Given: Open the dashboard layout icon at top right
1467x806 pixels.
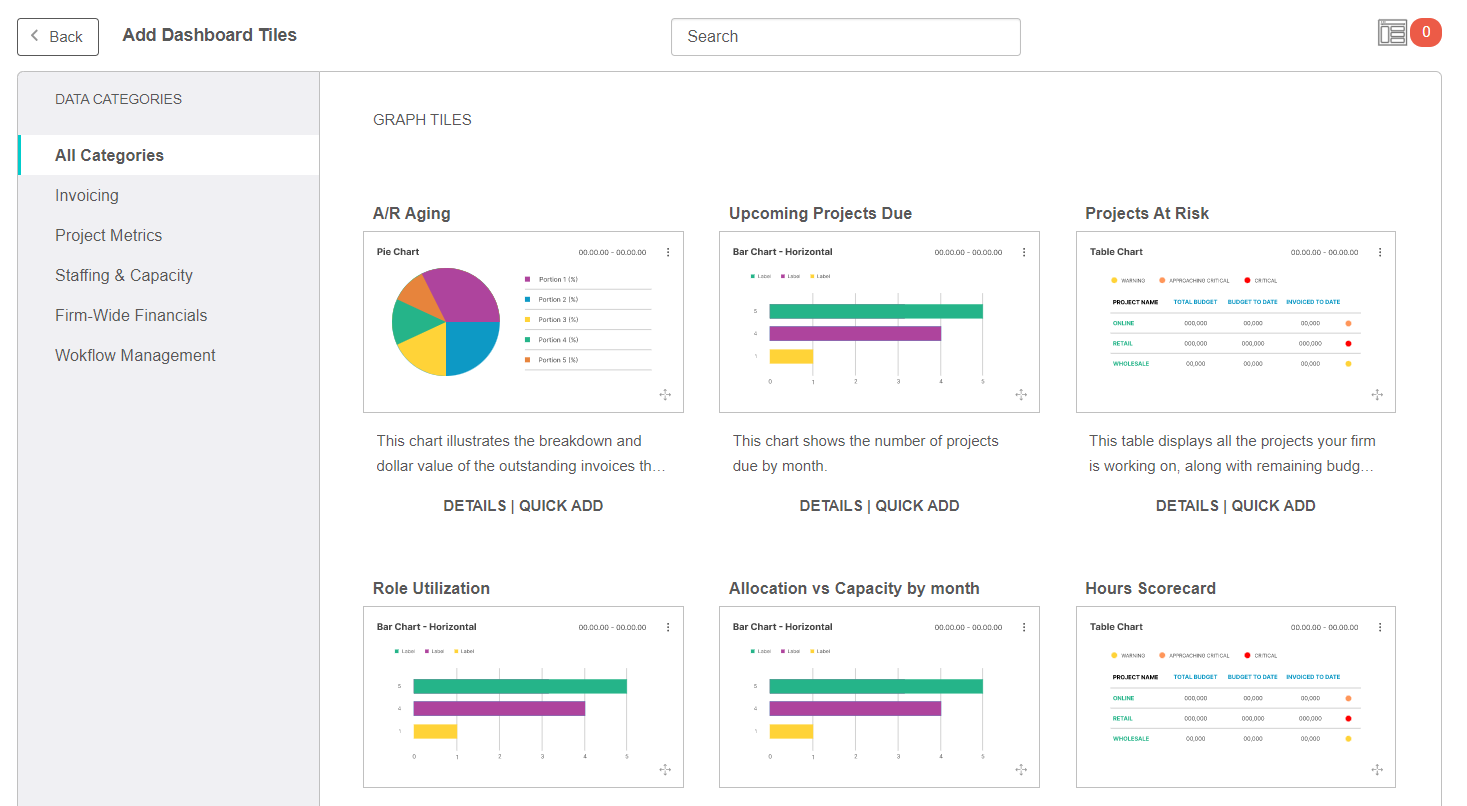Looking at the screenshot, I should 1392,33.
